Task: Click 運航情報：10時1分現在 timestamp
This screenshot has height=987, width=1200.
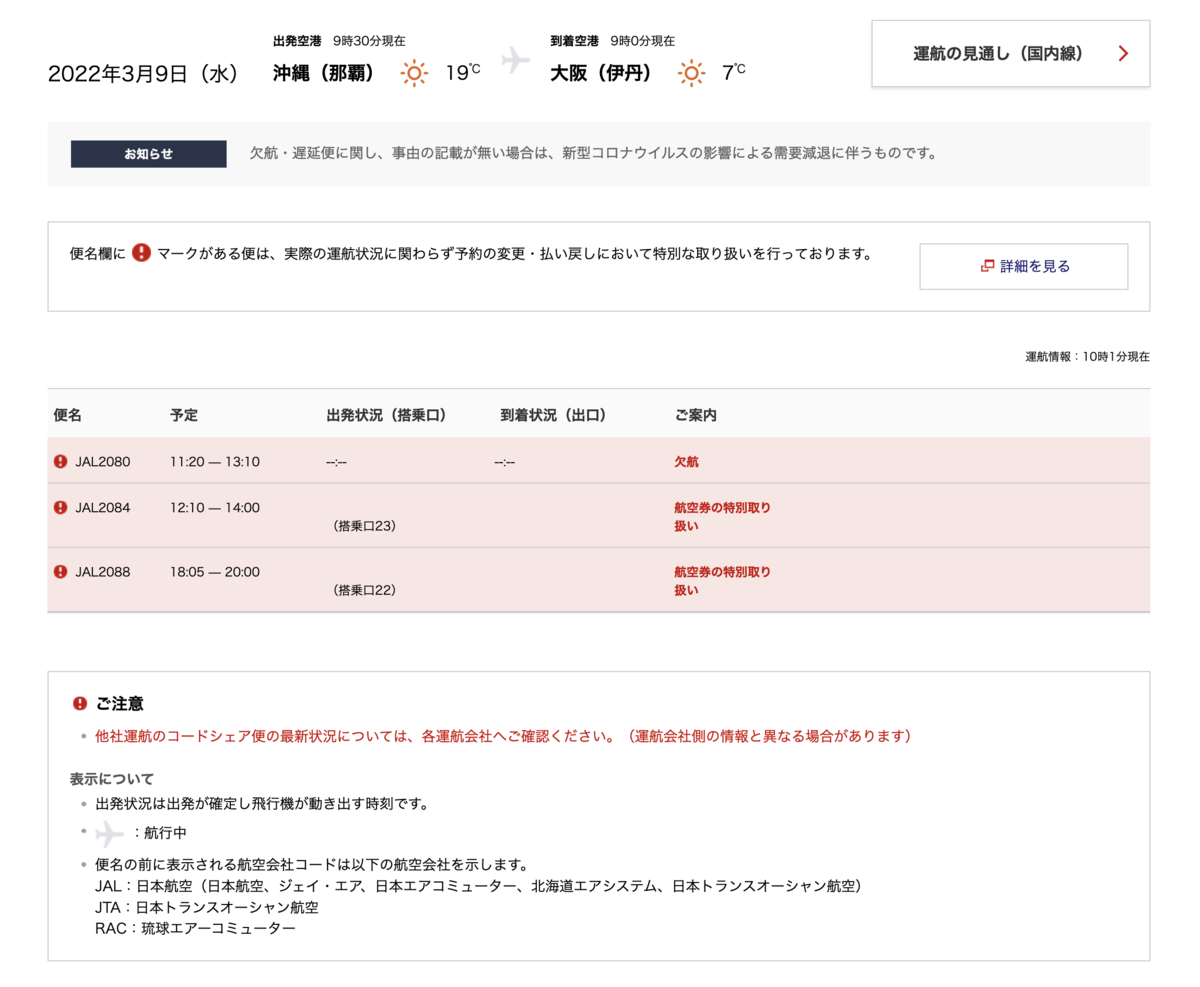Action: coord(1087,356)
